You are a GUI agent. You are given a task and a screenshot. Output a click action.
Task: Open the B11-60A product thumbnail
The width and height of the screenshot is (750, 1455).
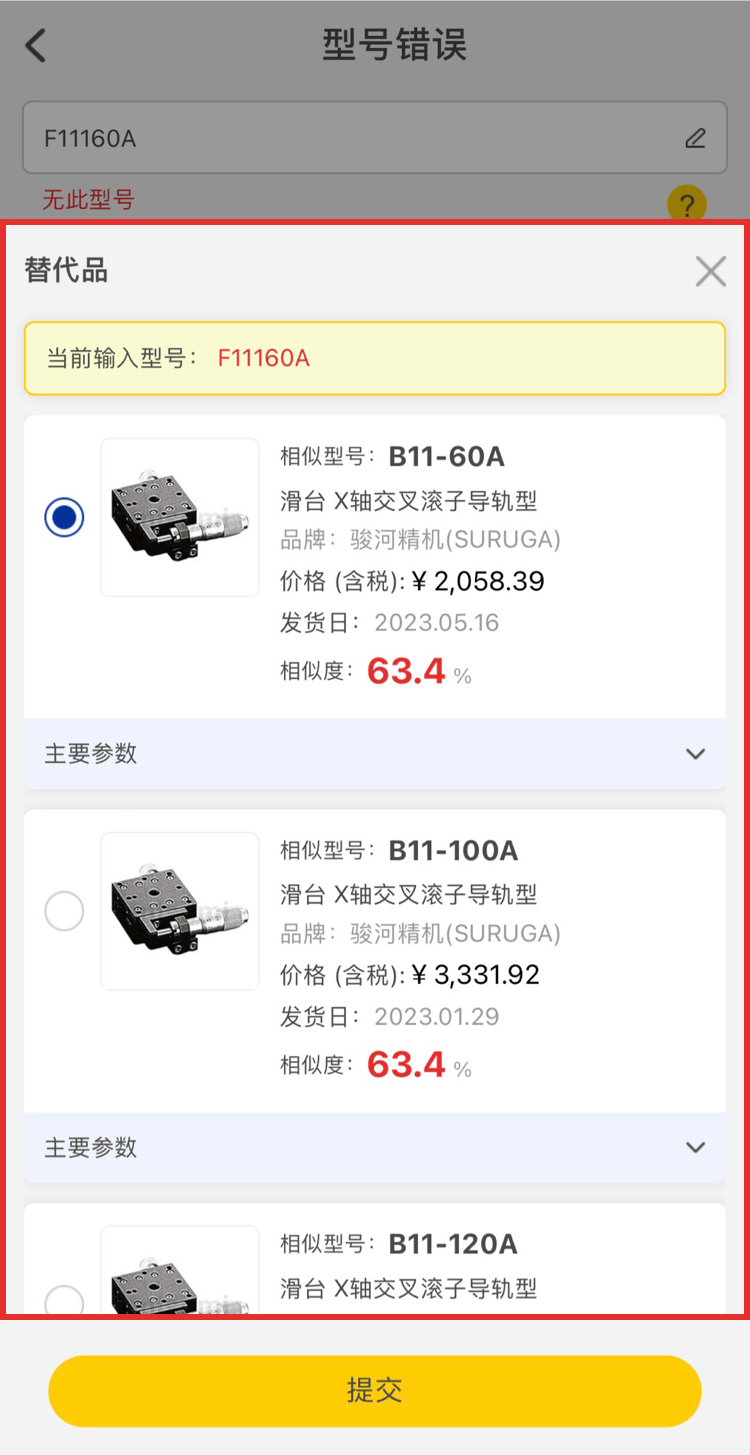(180, 517)
